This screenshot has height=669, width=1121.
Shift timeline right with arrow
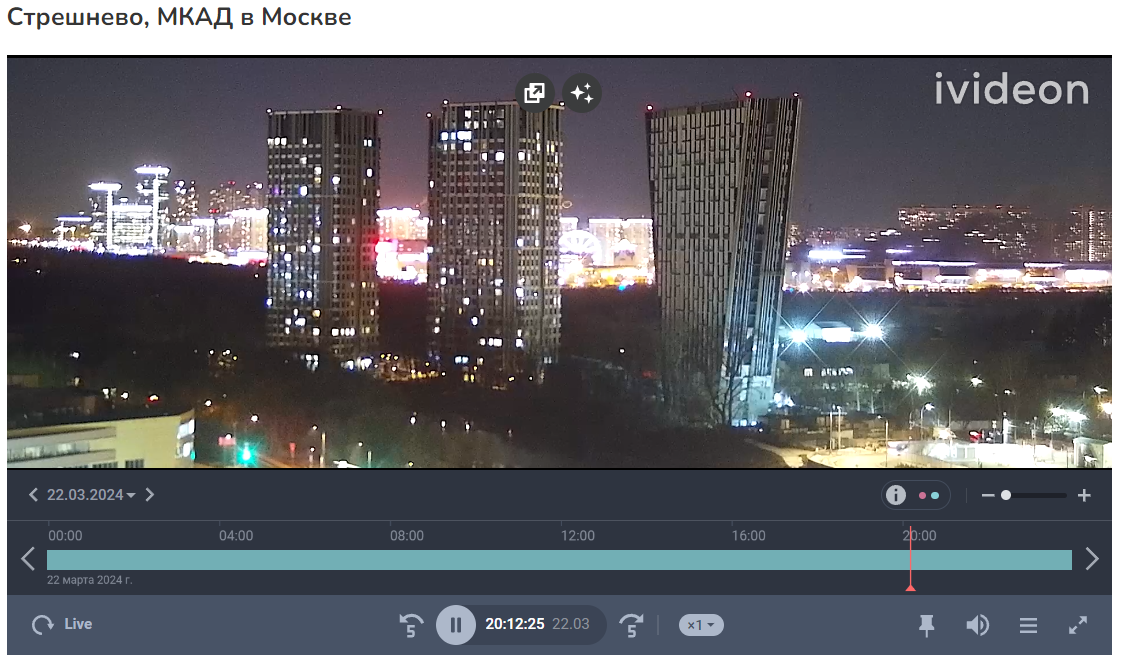click(1092, 559)
